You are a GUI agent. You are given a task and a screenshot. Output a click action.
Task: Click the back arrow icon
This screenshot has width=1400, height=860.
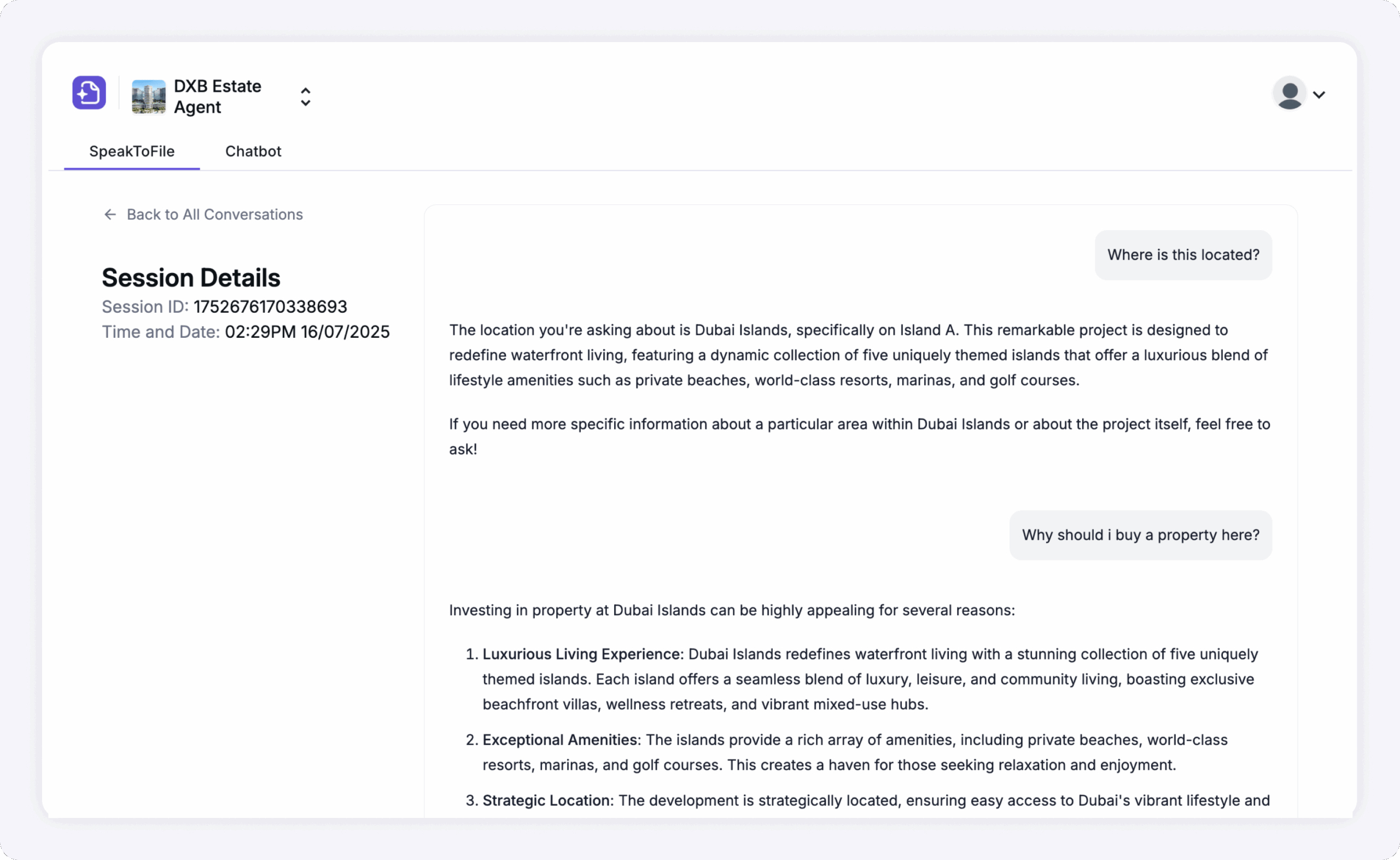click(x=110, y=214)
